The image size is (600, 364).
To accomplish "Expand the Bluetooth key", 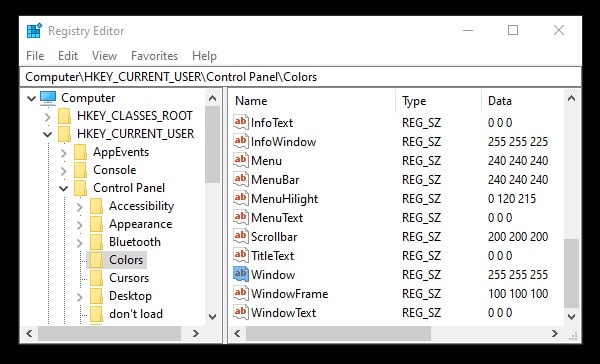I will [x=80, y=242].
